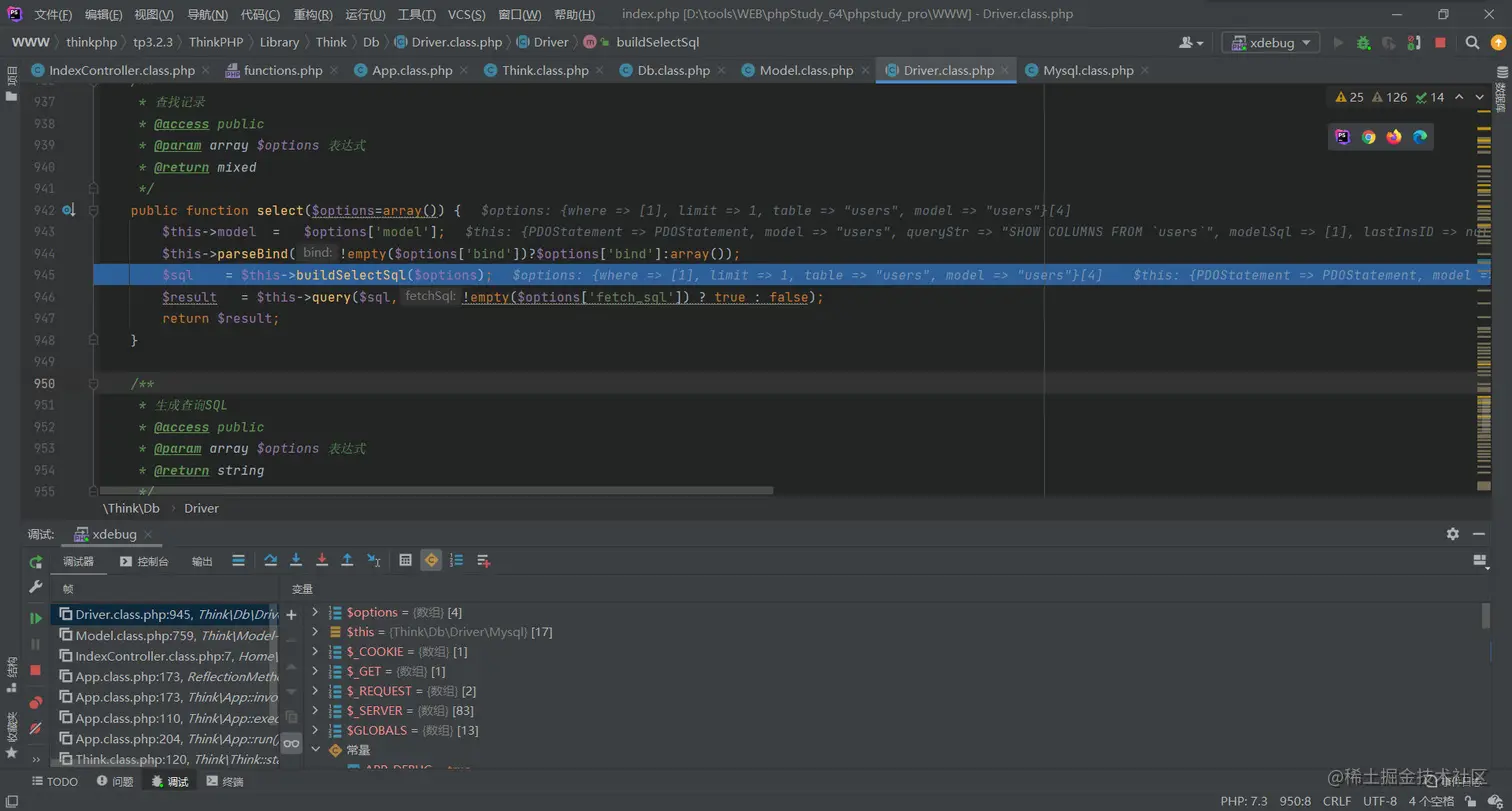This screenshot has width=1512, height=811.
Task: Select Think.class.php:120 stack frame
Action: [x=167, y=759]
